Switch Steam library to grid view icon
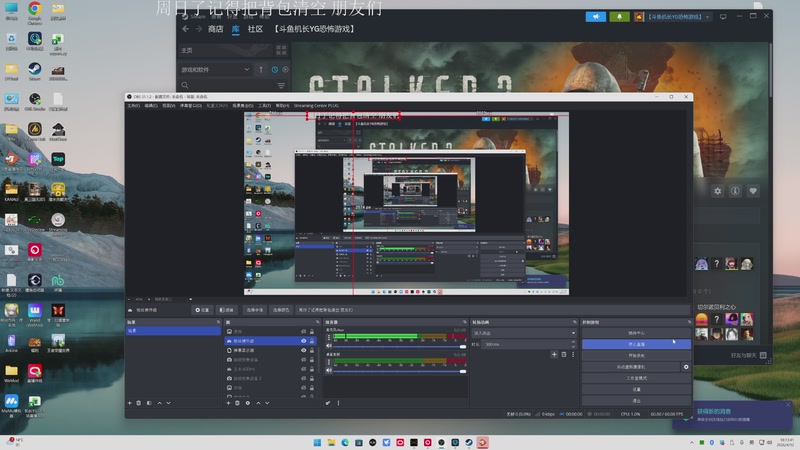Image resolution: width=800 pixels, height=450 pixels. tap(281, 50)
